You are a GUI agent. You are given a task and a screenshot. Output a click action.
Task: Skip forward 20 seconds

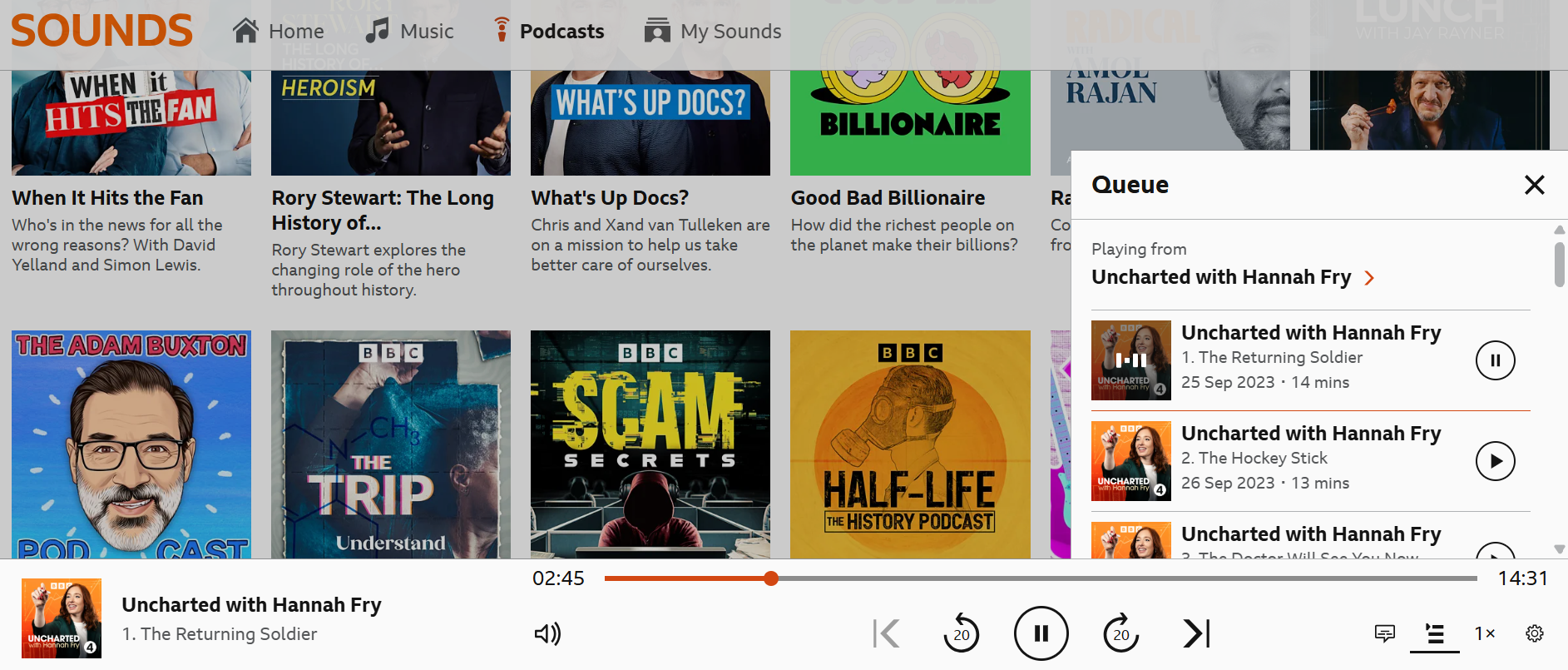(1120, 633)
